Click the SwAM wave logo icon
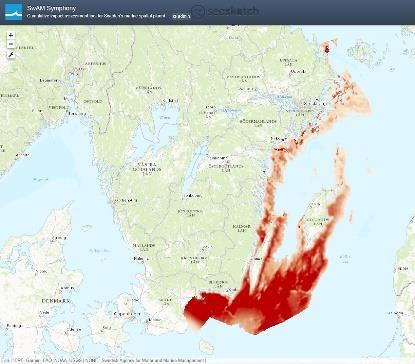Image resolution: width=415 pixels, height=364 pixels. pyautogui.click(x=14, y=12)
